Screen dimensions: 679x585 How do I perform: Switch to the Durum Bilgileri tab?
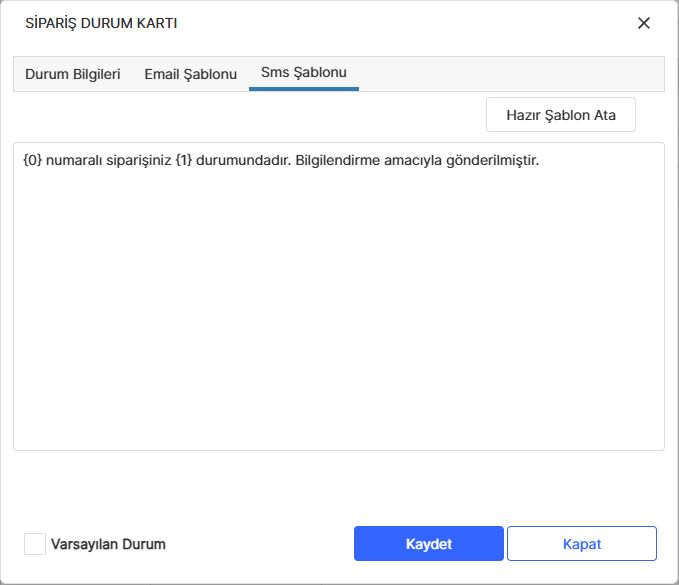pos(72,74)
